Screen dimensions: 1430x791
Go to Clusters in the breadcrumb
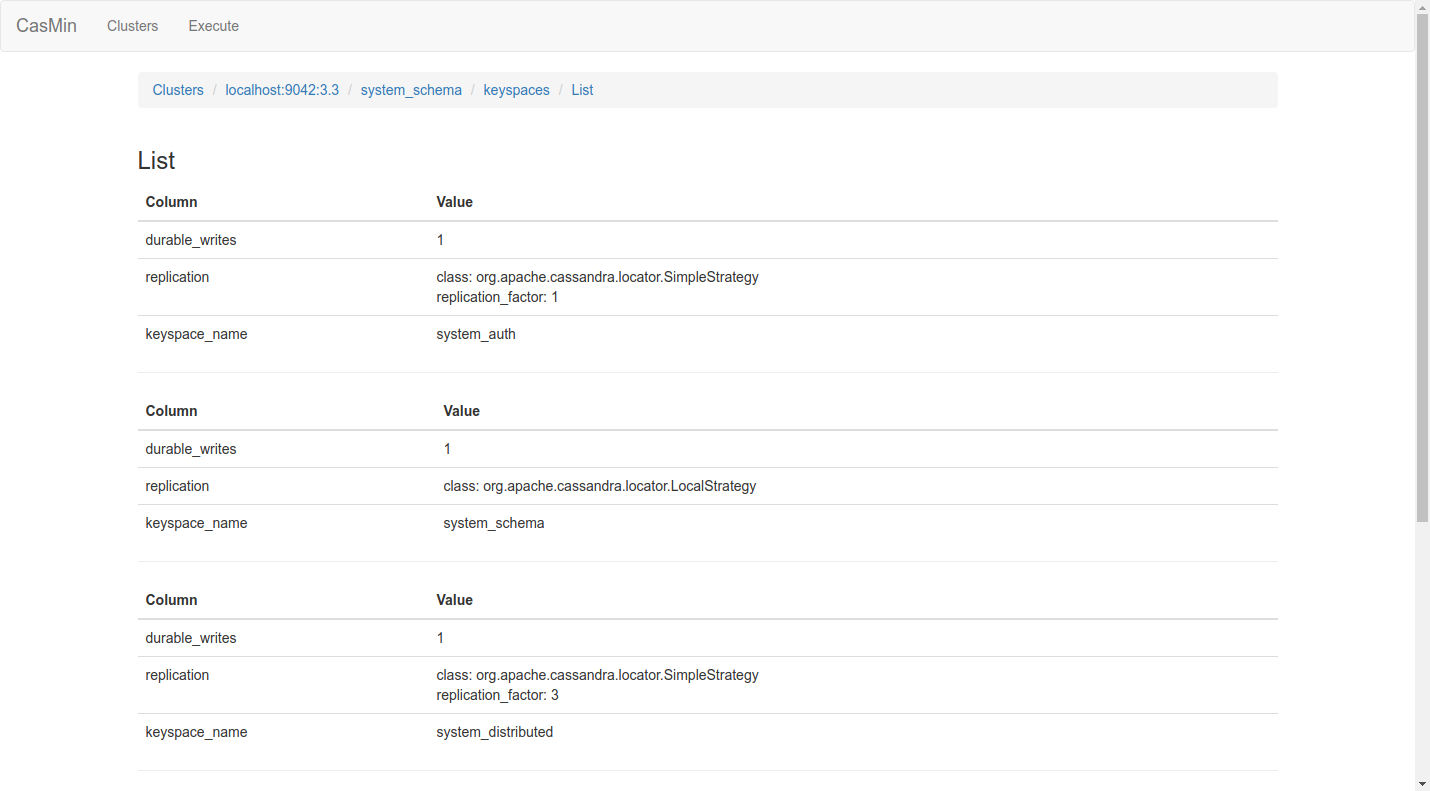(178, 90)
